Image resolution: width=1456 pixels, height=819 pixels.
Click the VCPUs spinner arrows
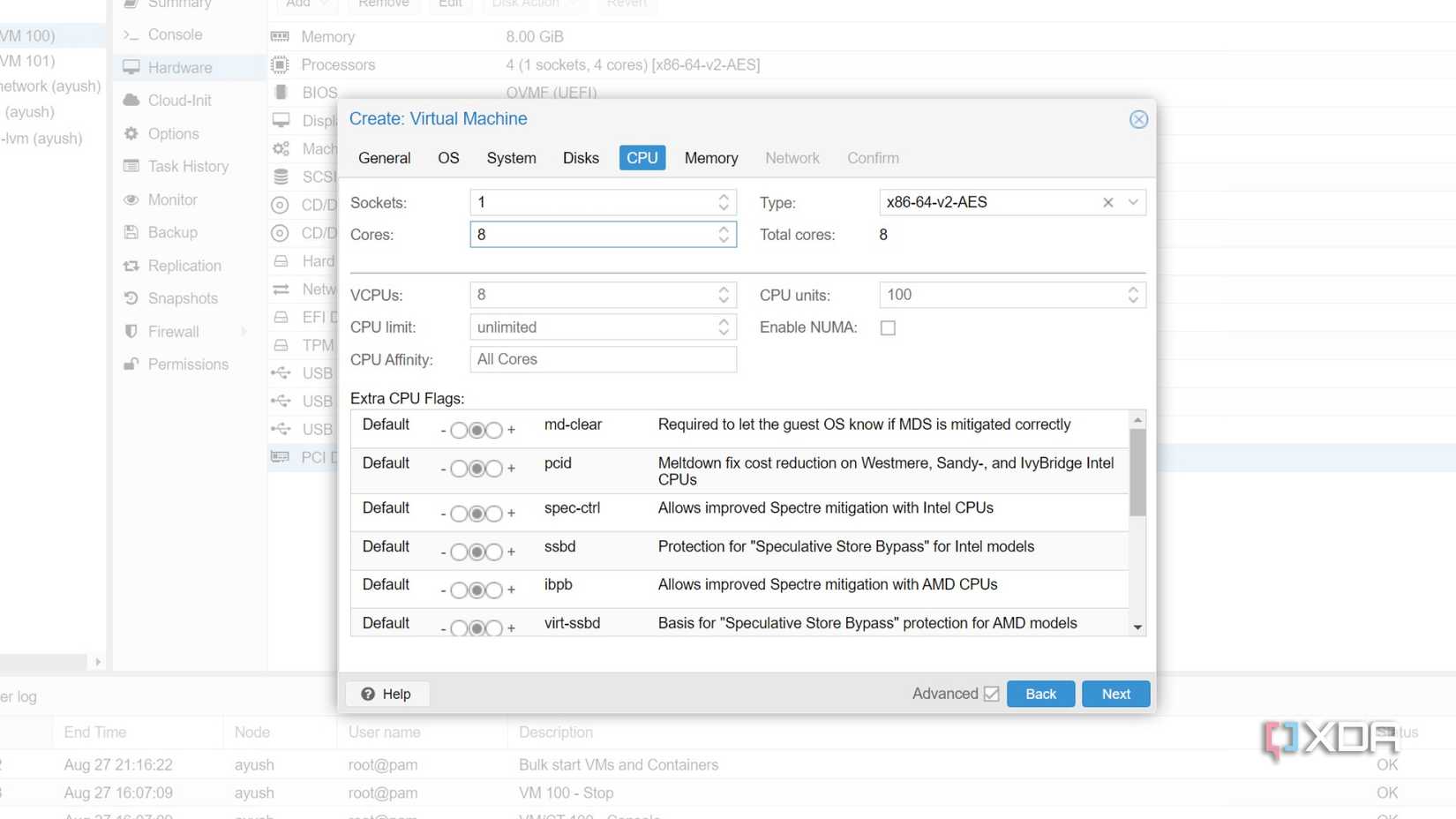pyautogui.click(x=724, y=295)
